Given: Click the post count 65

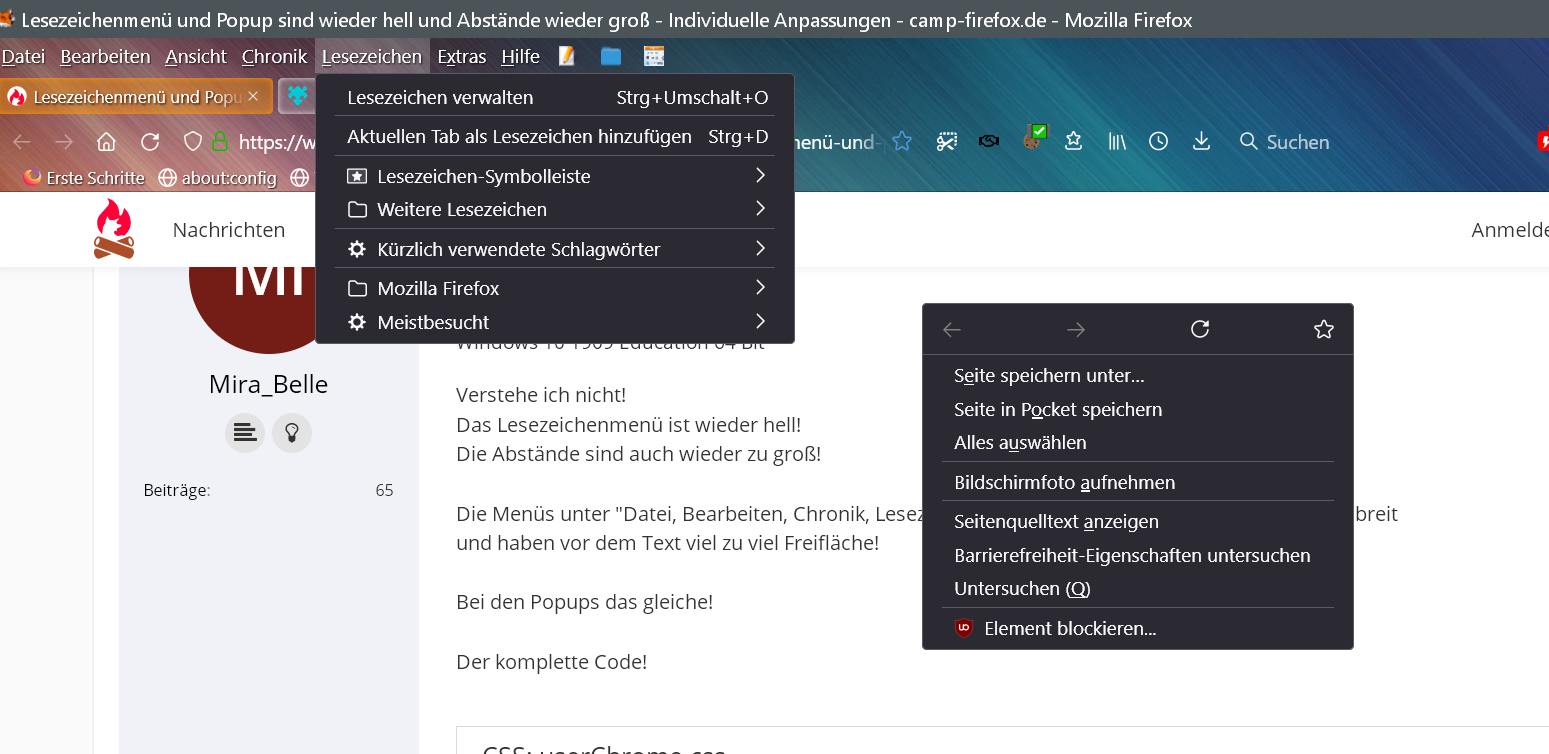Looking at the screenshot, I should pos(384,490).
